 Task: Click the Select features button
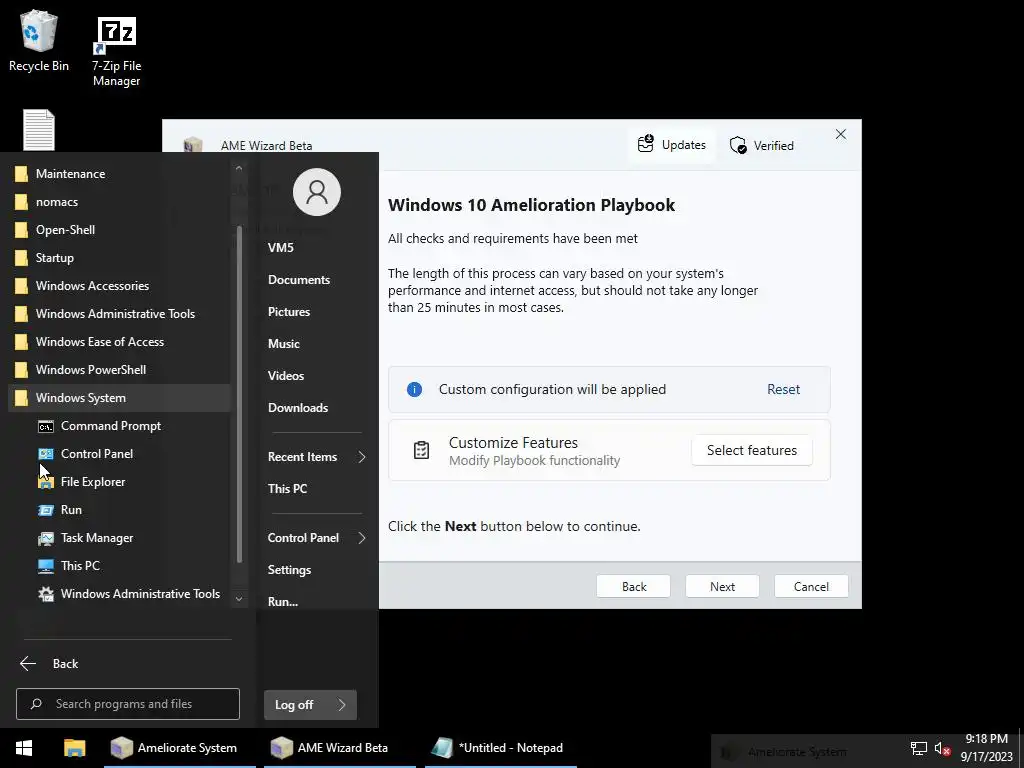pos(752,450)
